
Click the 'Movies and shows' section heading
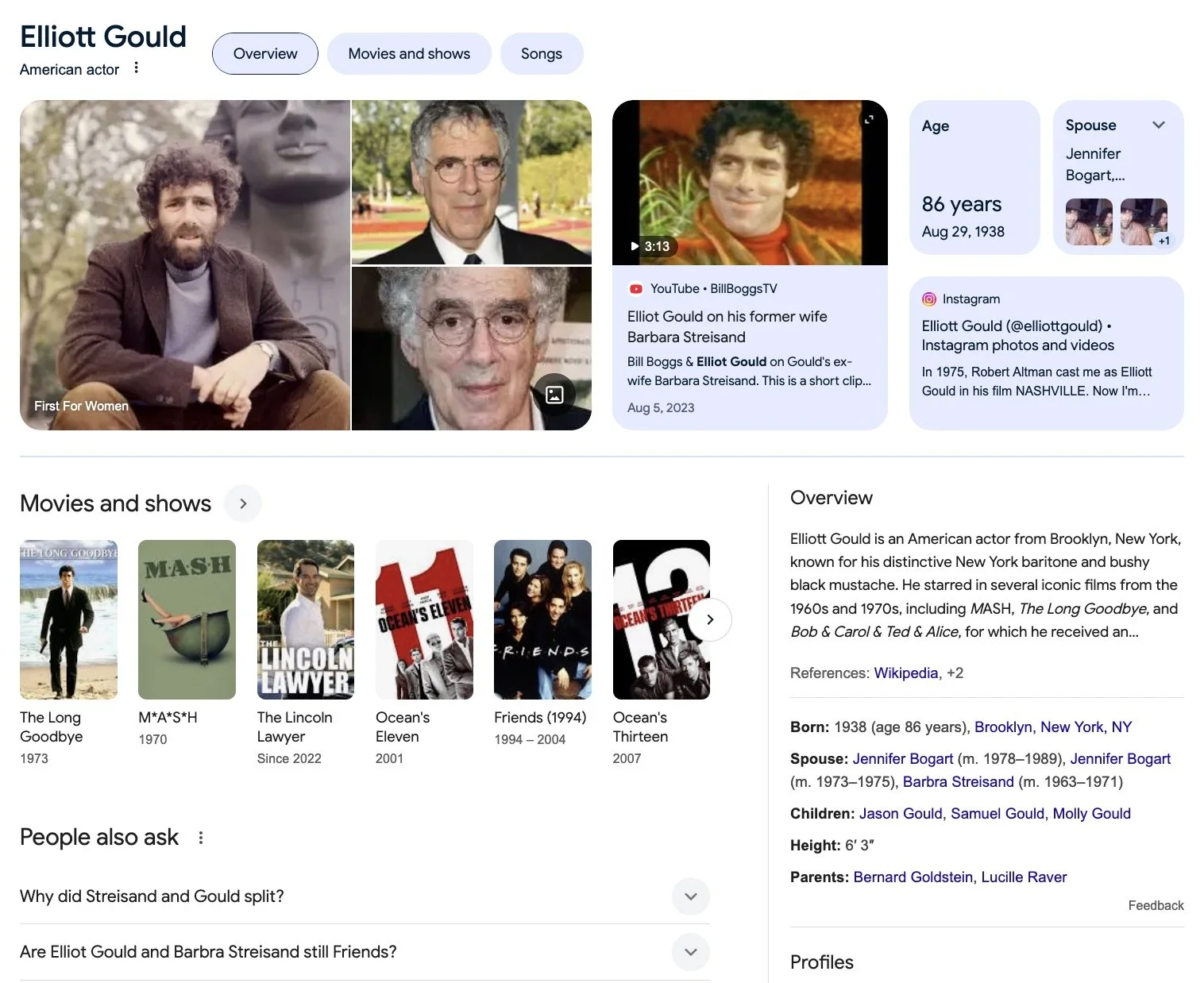click(116, 503)
